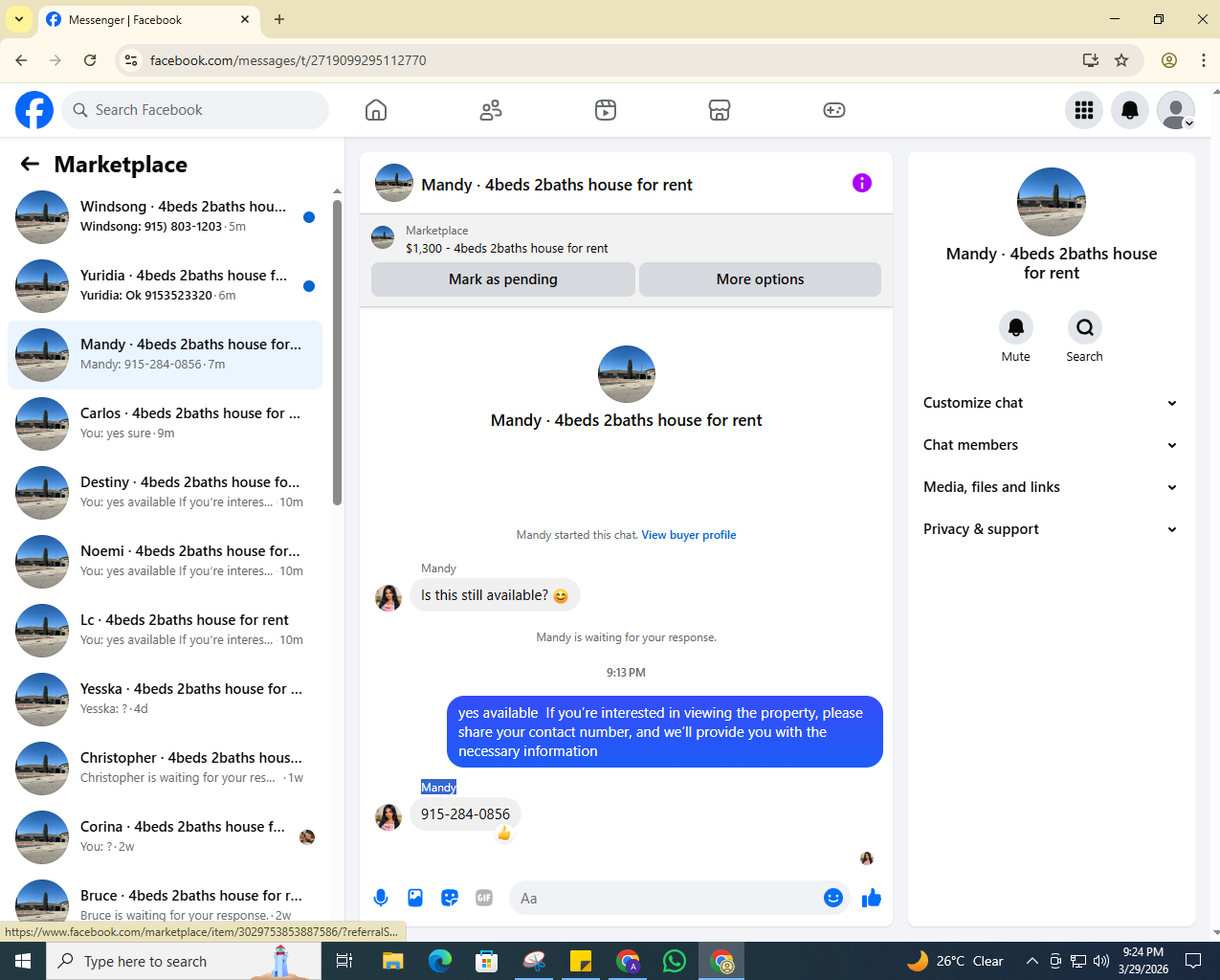Screen dimensions: 1220x980
Task: Mute this conversation with bell icon
Action: pos(1016,327)
